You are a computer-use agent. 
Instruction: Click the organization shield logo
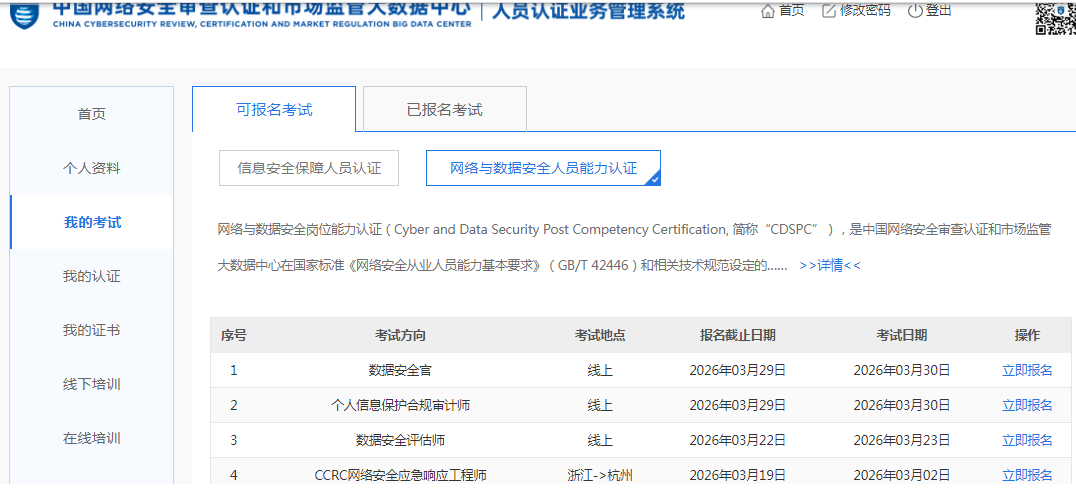(x=24, y=13)
